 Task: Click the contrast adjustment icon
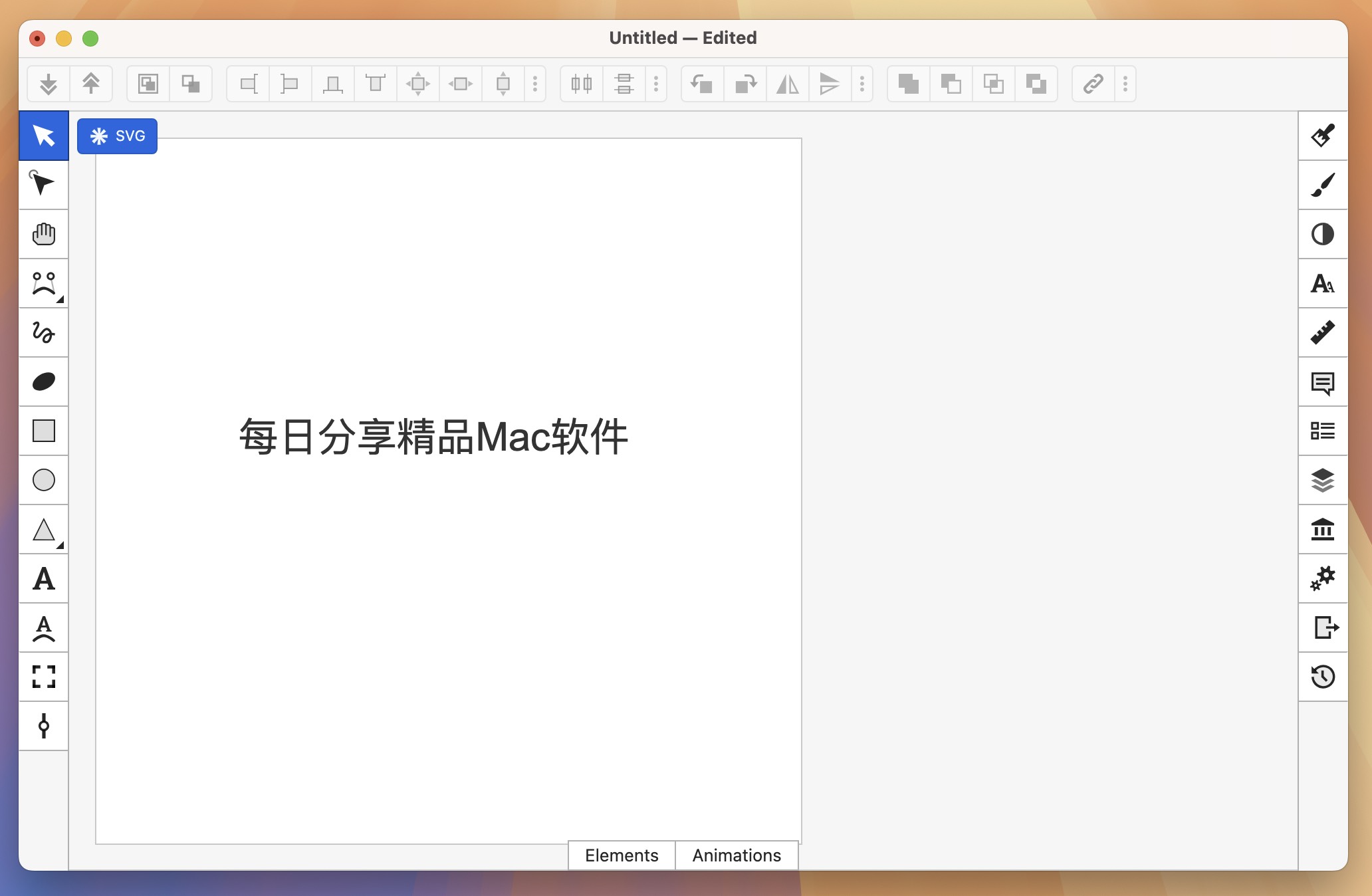(1324, 232)
